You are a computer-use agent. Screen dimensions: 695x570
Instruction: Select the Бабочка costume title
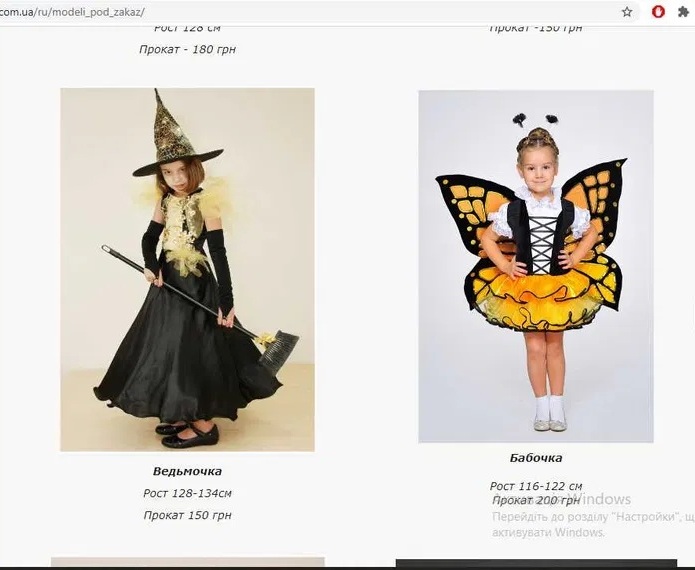click(x=536, y=458)
